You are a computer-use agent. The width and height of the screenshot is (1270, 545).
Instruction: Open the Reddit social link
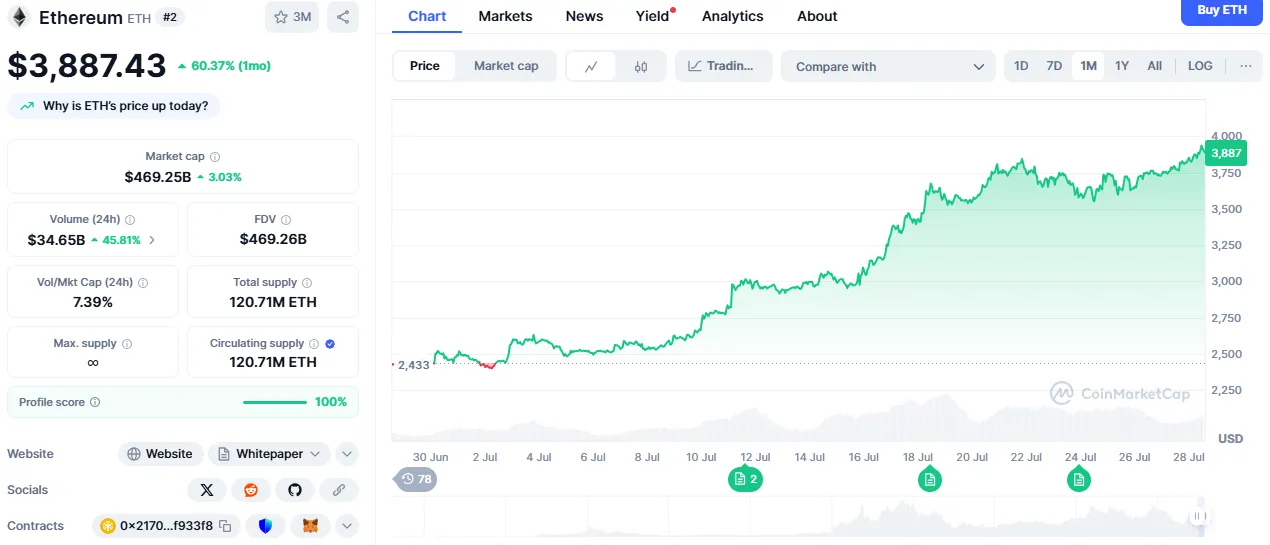(x=251, y=490)
